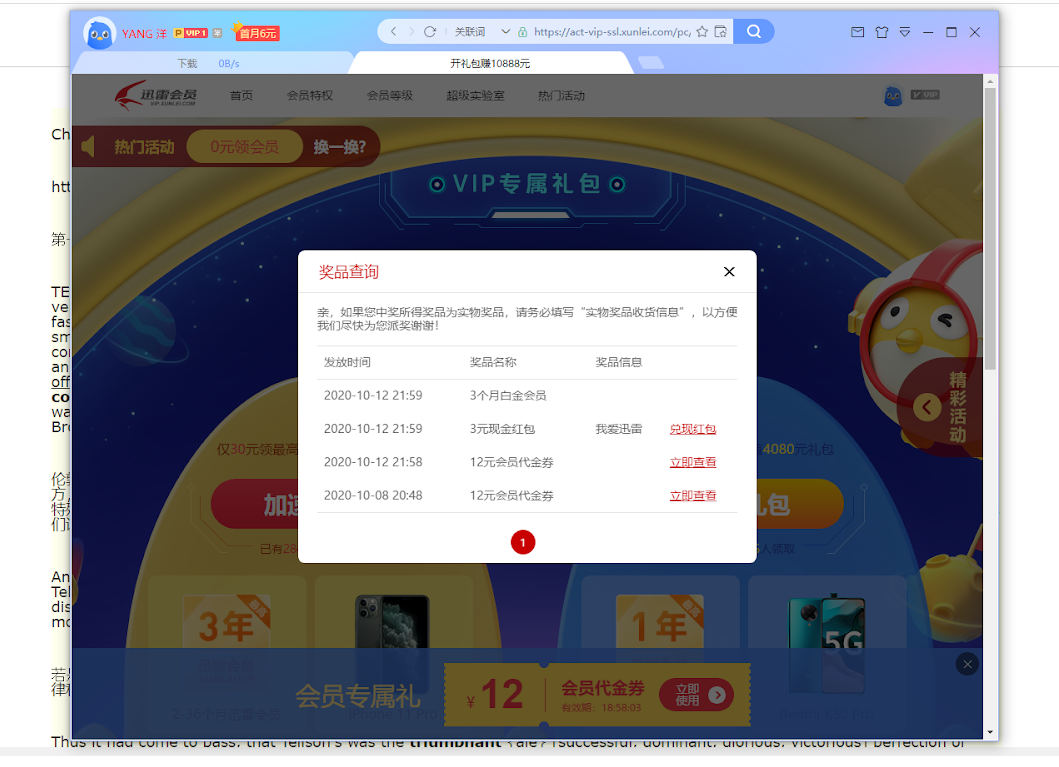Viewport: 1059px width, 767px height.
Task: Click the 迅雷会员 logo
Action: pyautogui.click(x=156, y=95)
